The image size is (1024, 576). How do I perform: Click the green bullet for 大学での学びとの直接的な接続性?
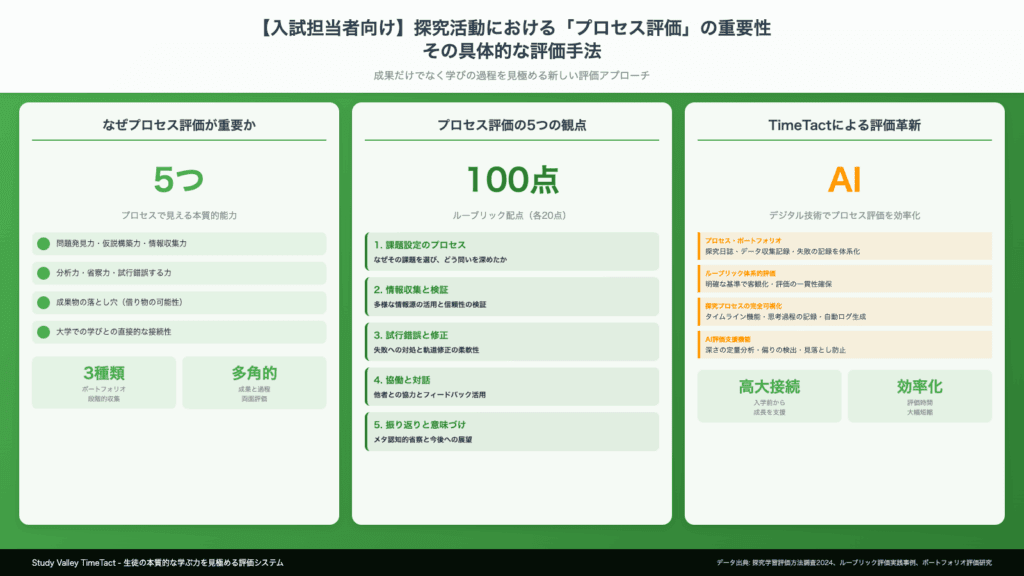43,332
